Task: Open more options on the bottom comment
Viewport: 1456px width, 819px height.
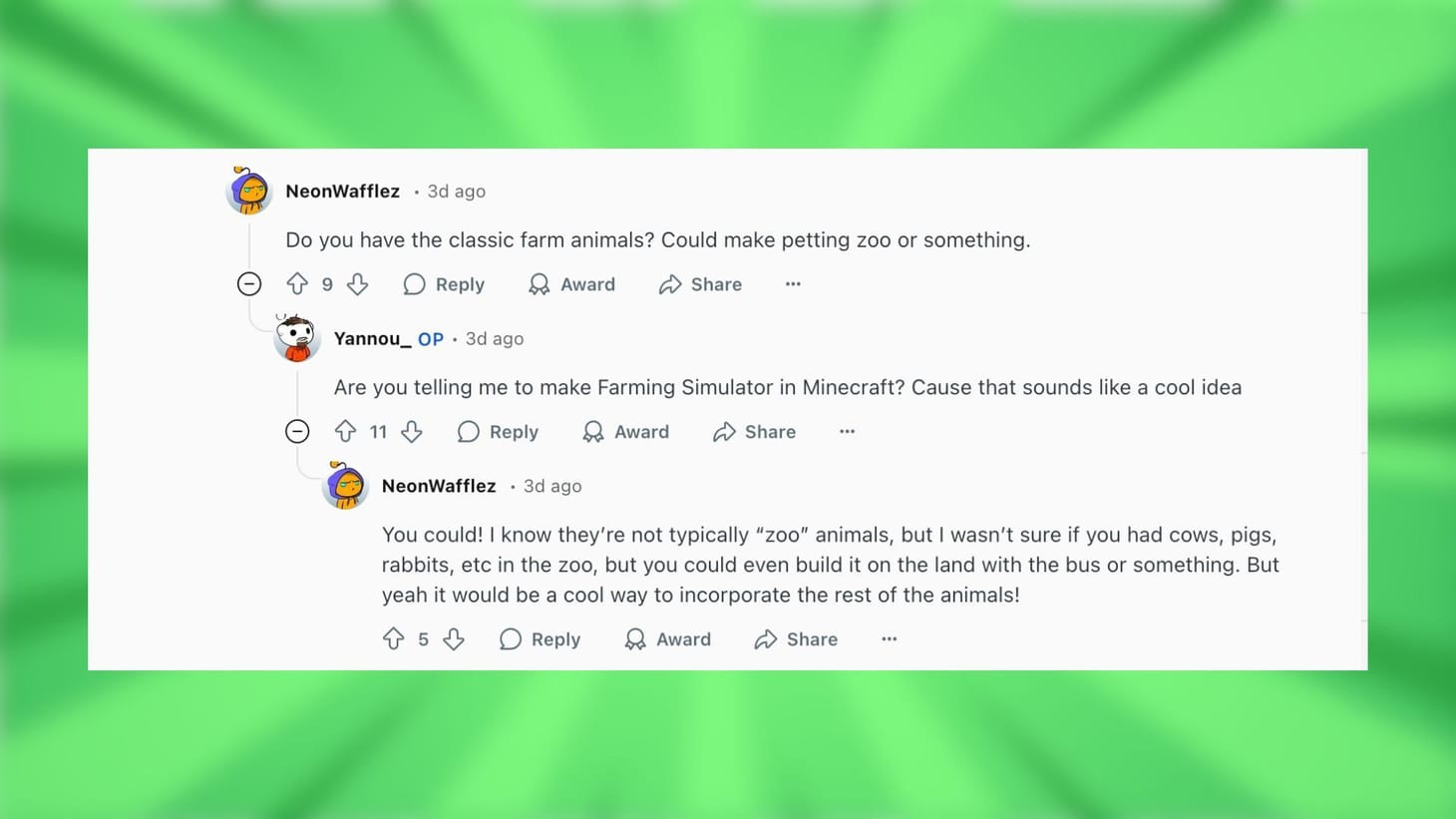Action: (x=888, y=637)
